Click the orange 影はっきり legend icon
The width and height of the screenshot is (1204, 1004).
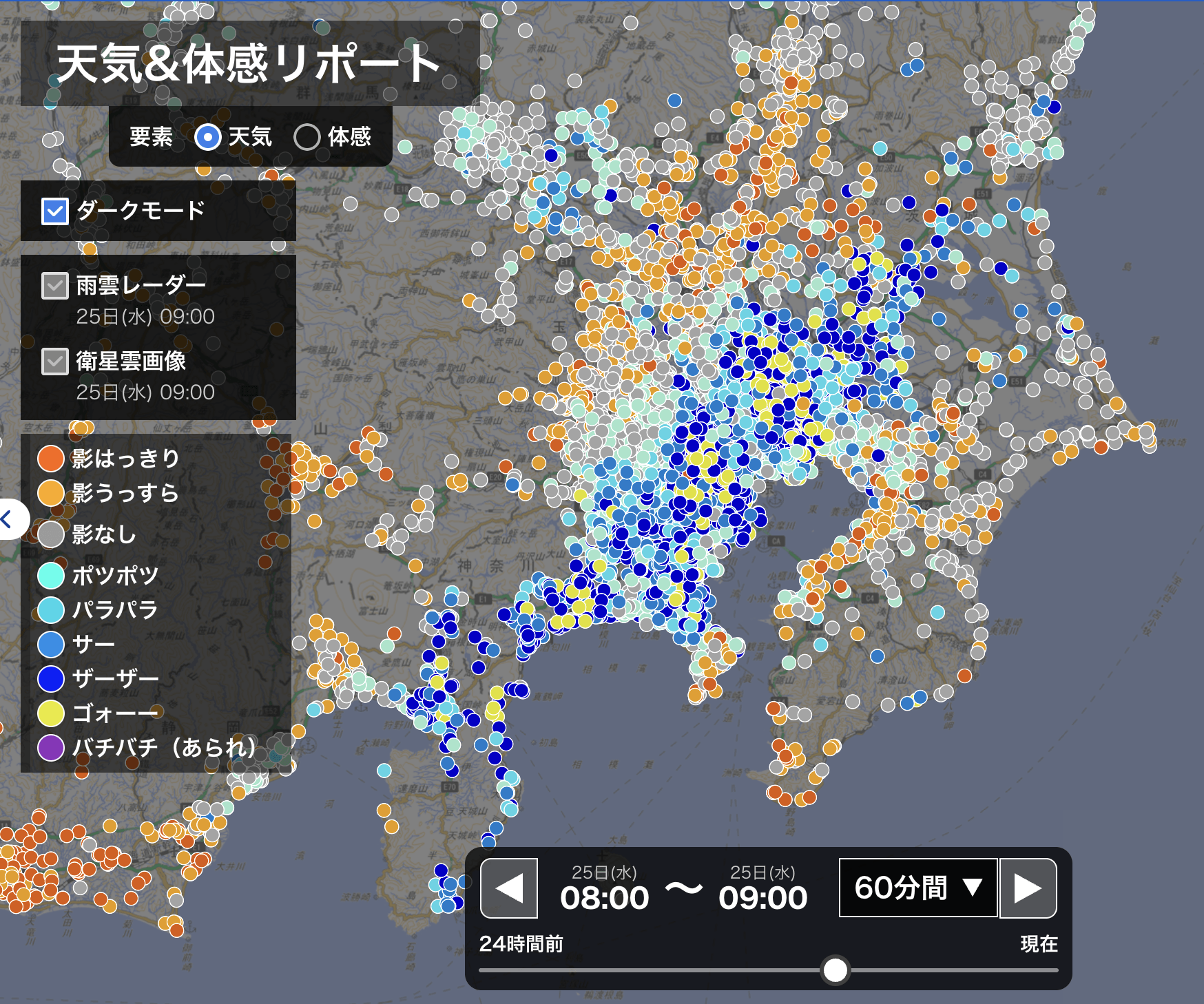(x=51, y=459)
